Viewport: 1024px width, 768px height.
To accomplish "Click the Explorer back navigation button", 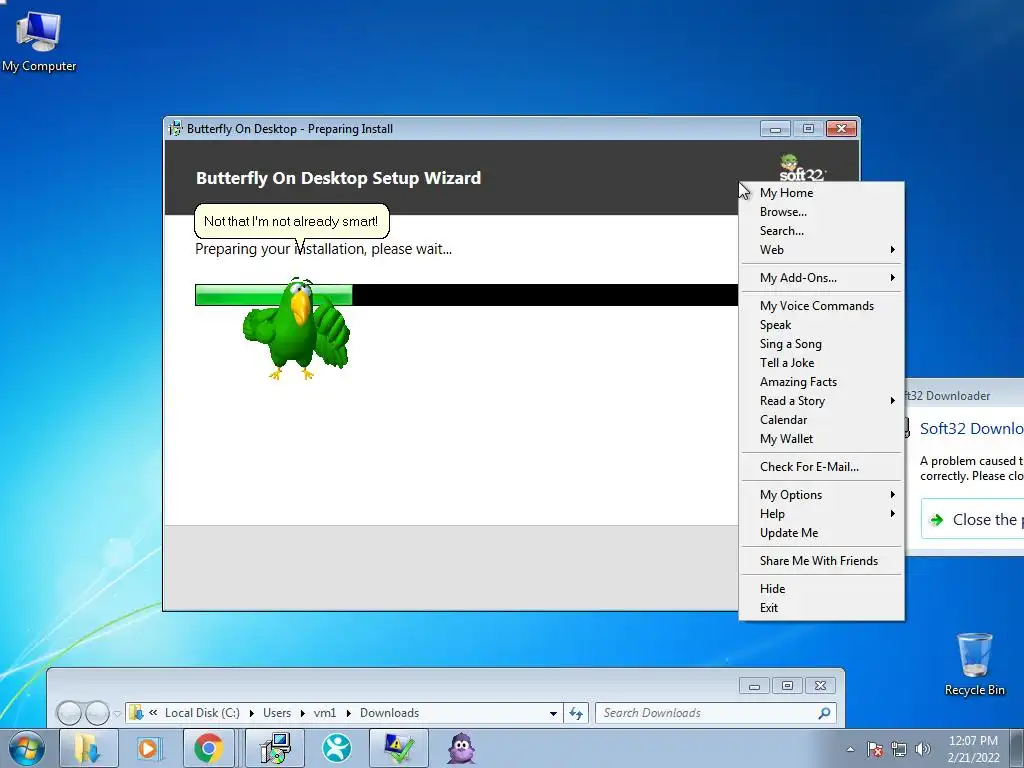I will point(69,712).
